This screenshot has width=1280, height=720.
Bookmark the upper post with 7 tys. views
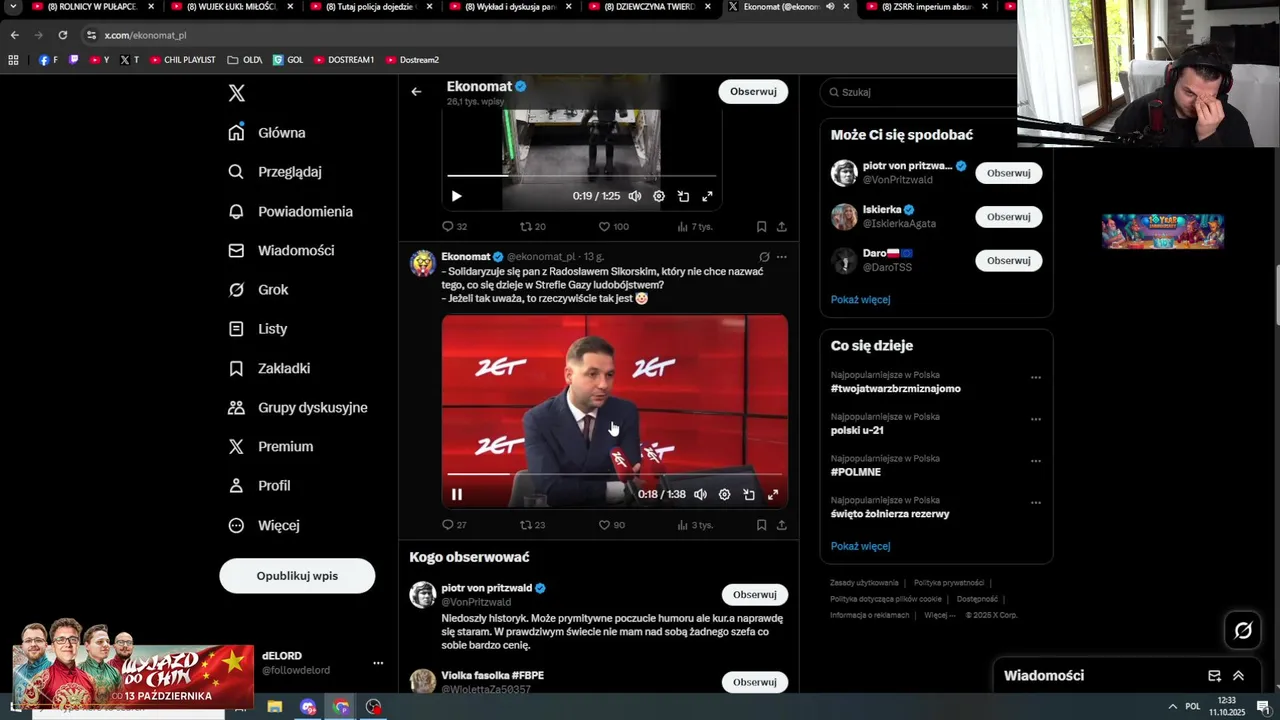click(761, 227)
